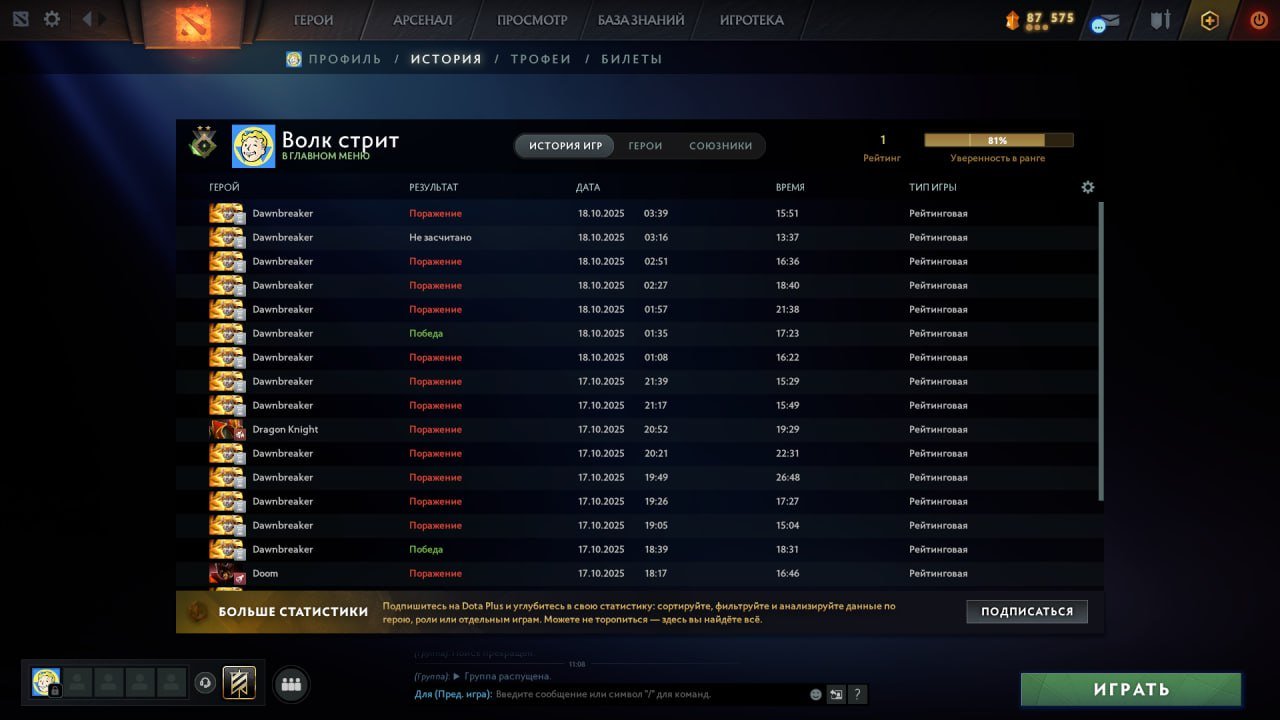The image size is (1280, 720).
Task: Open the mail icon in top bar
Action: click(1105, 21)
